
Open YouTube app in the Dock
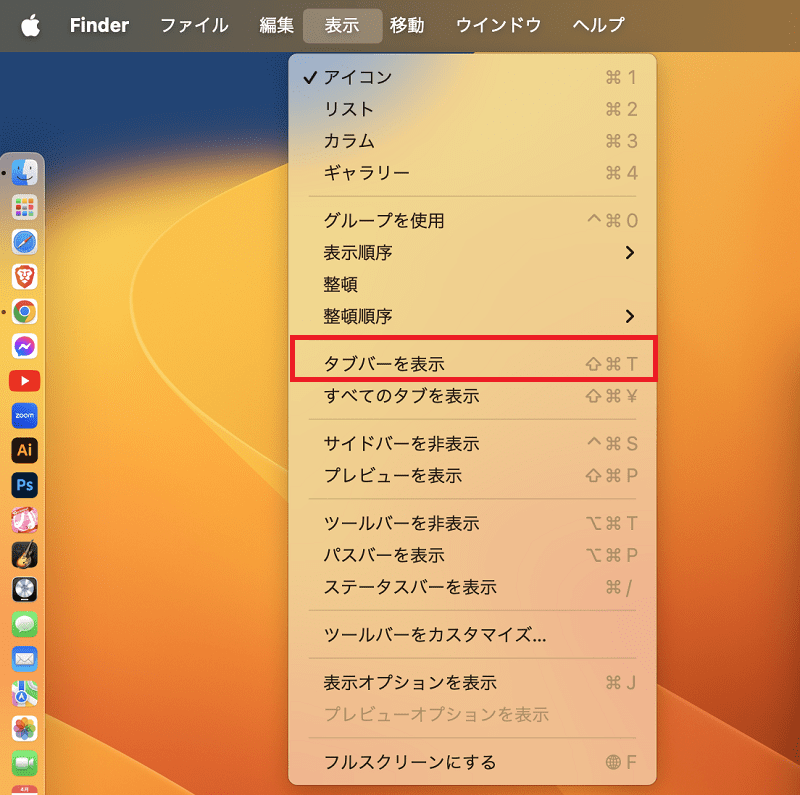[x=24, y=381]
